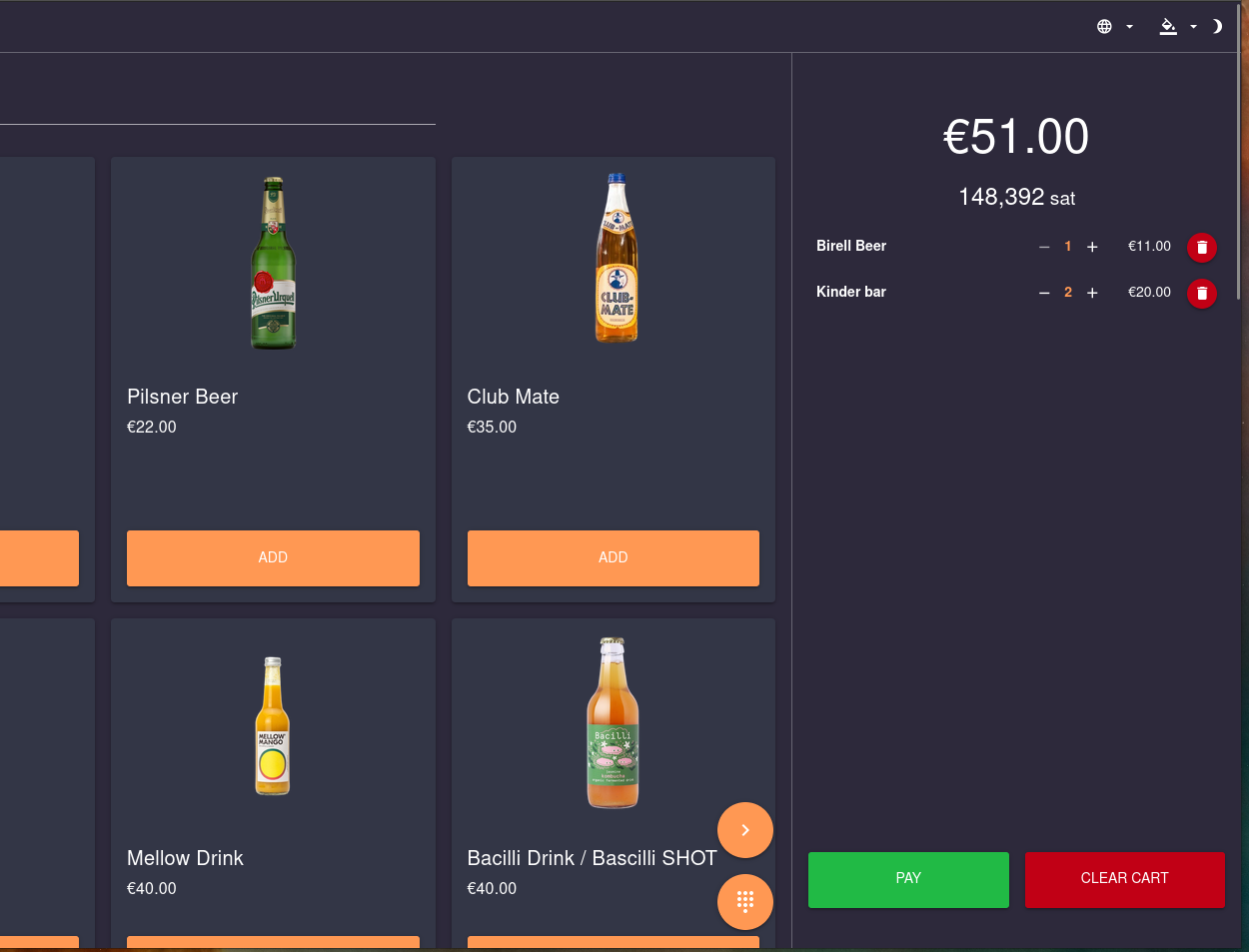The image size is (1249, 952).
Task: Increase Kinder bar quantity
Action: point(1092,293)
